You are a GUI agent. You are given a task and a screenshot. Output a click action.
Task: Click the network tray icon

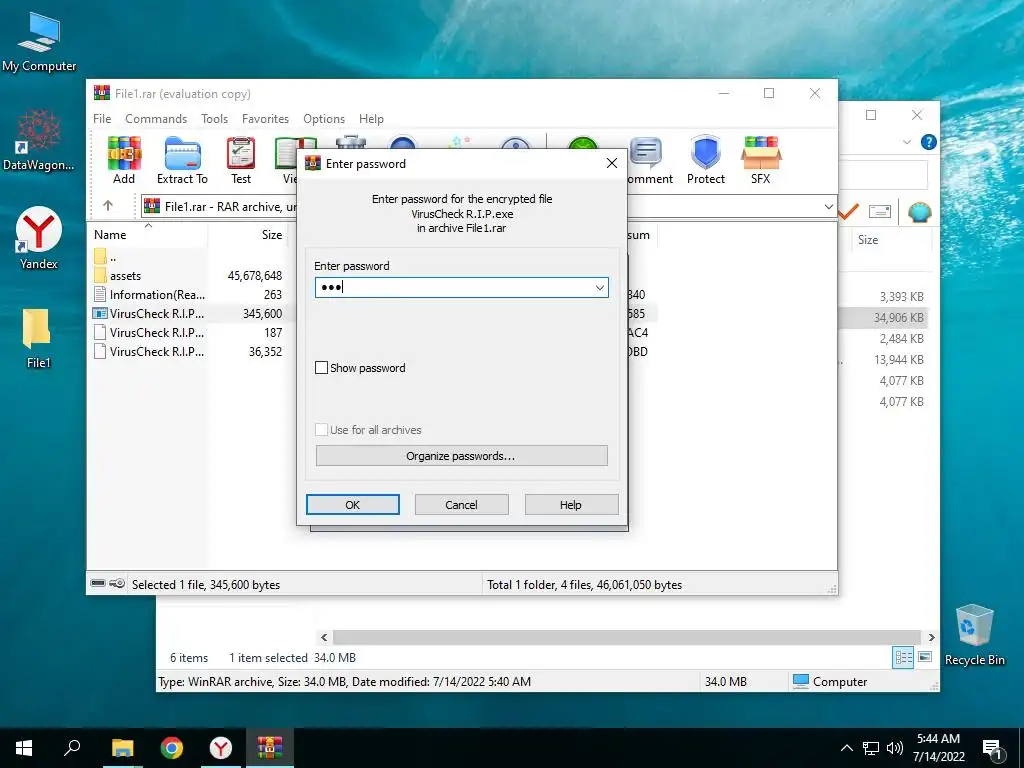(x=871, y=748)
